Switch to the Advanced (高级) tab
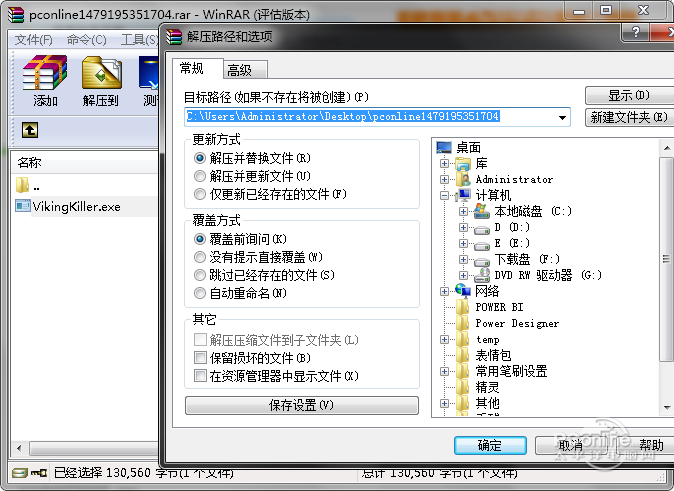Screen dimensions: 674x491 coord(245,70)
